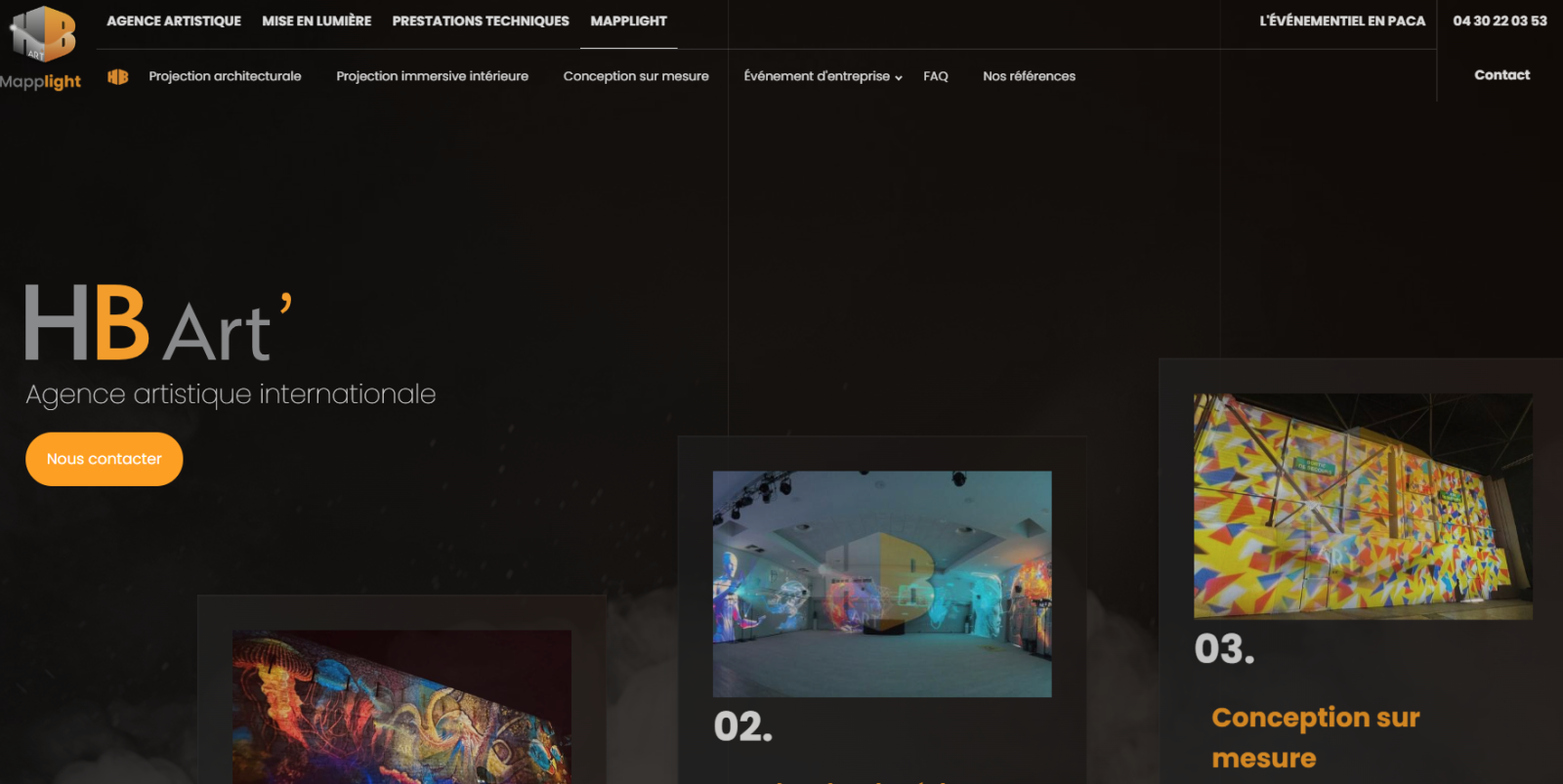This screenshot has width=1563, height=784.
Task: Open the jellyfish wall projection thumbnail
Action: point(401,707)
